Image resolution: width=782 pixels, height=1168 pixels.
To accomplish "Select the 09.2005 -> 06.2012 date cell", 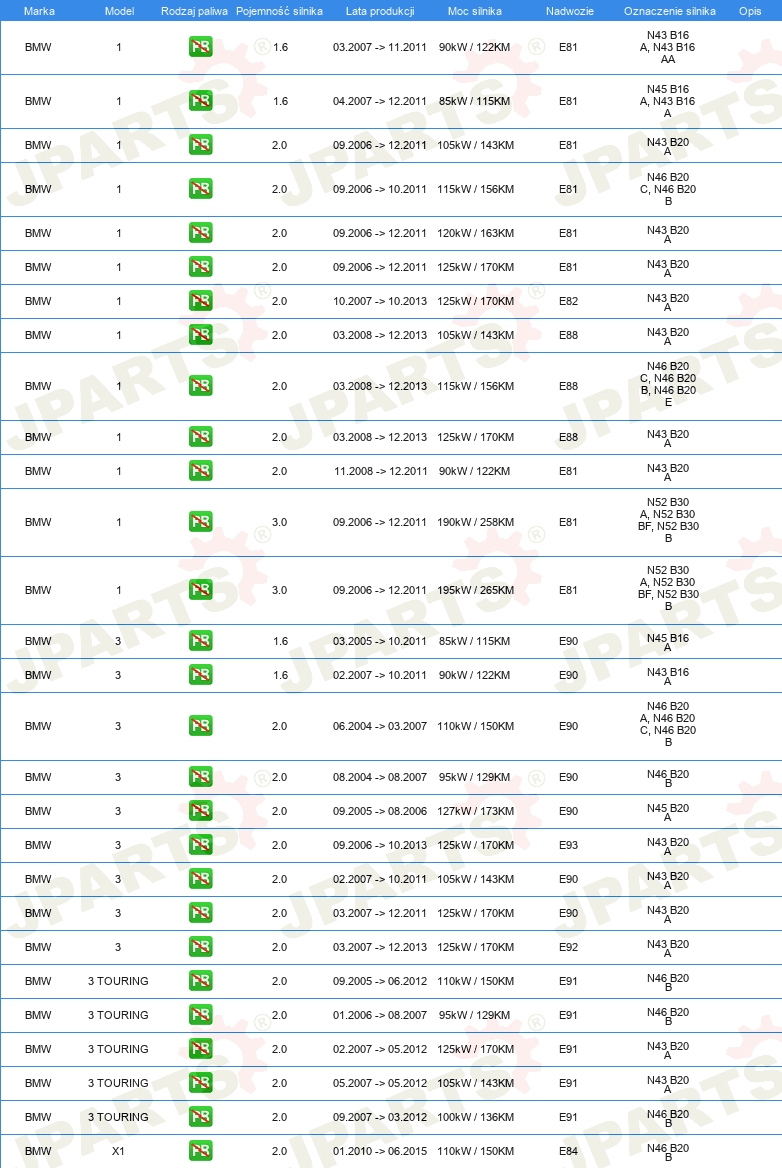I will [380, 981].
